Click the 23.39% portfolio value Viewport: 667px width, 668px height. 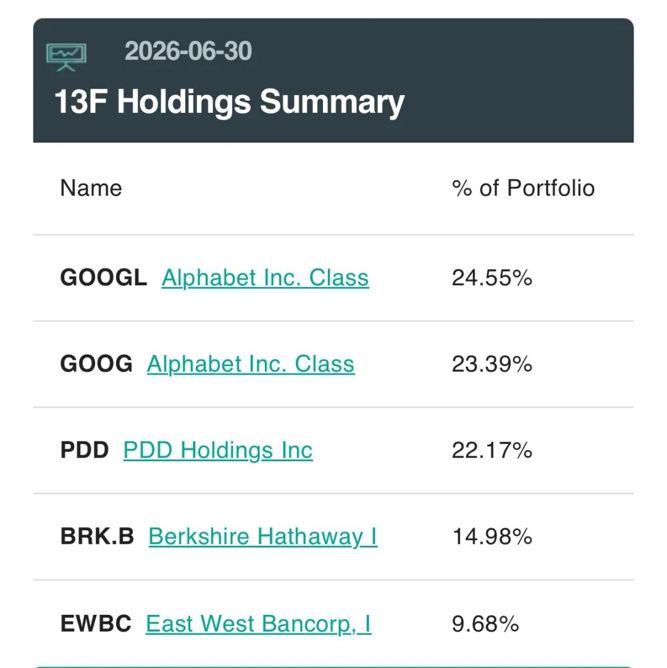(492, 364)
